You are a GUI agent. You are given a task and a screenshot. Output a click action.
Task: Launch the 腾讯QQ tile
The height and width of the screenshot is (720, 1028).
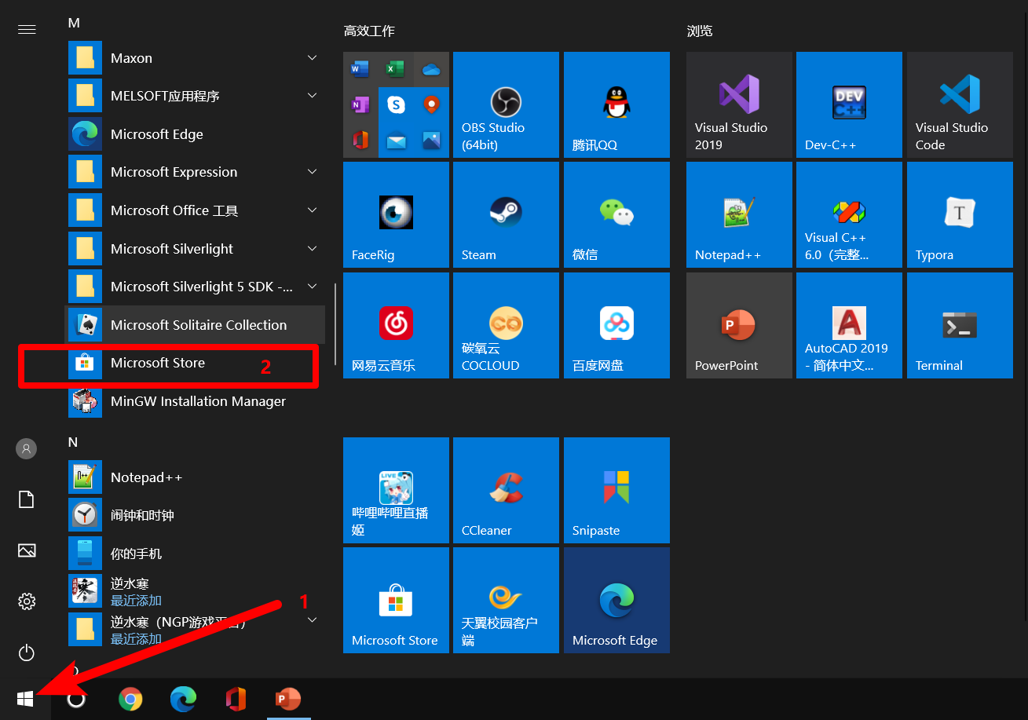click(616, 104)
